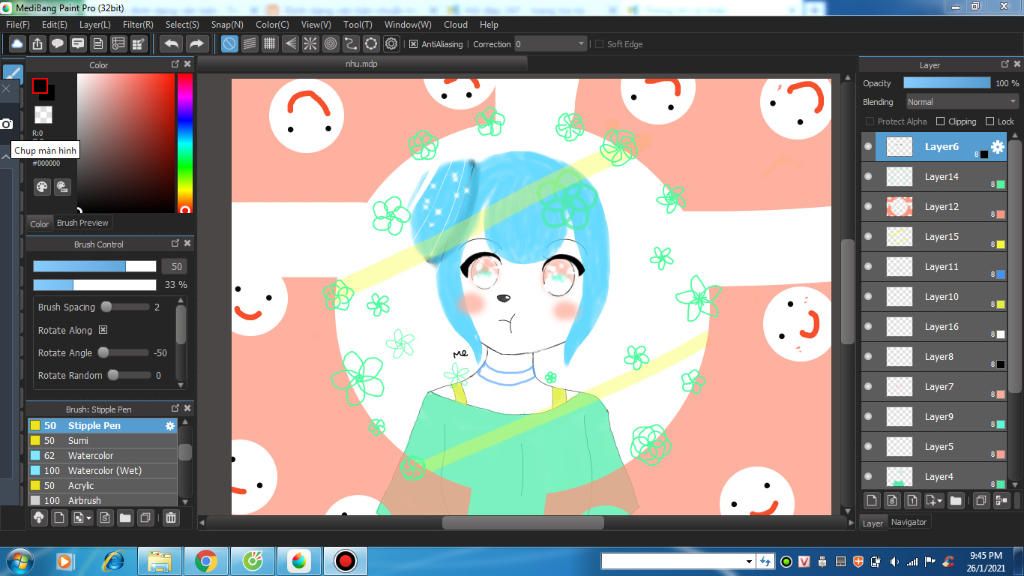Select Layer8 row
This screenshot has height=576, width=1024.
pos(935,357)
